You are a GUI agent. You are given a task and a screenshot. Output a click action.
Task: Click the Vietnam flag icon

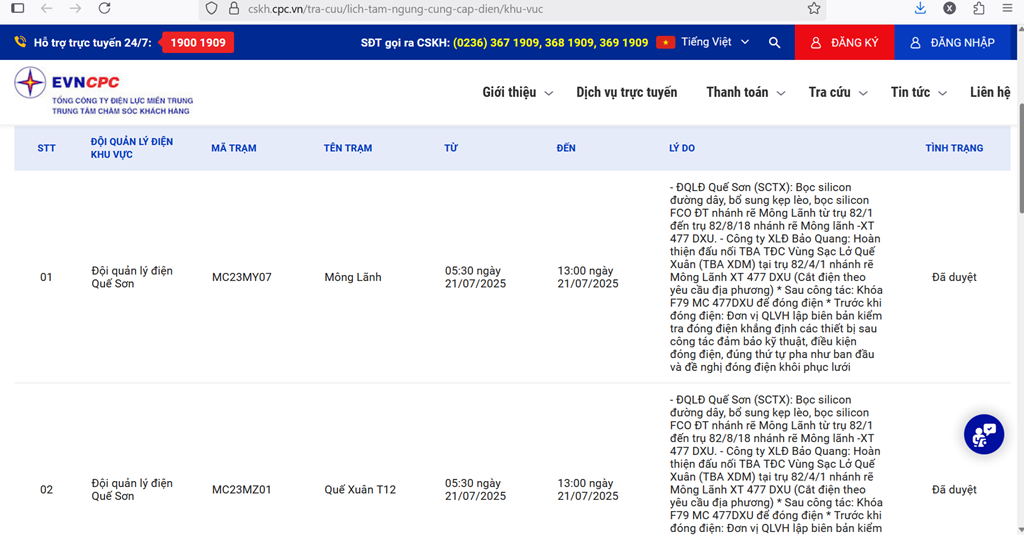tap(665, 43)
